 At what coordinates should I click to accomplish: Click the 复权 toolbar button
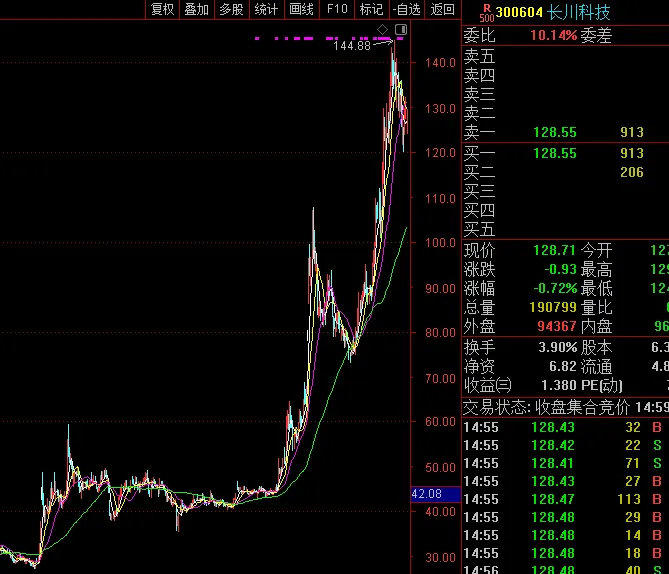[x=162, y=9]
